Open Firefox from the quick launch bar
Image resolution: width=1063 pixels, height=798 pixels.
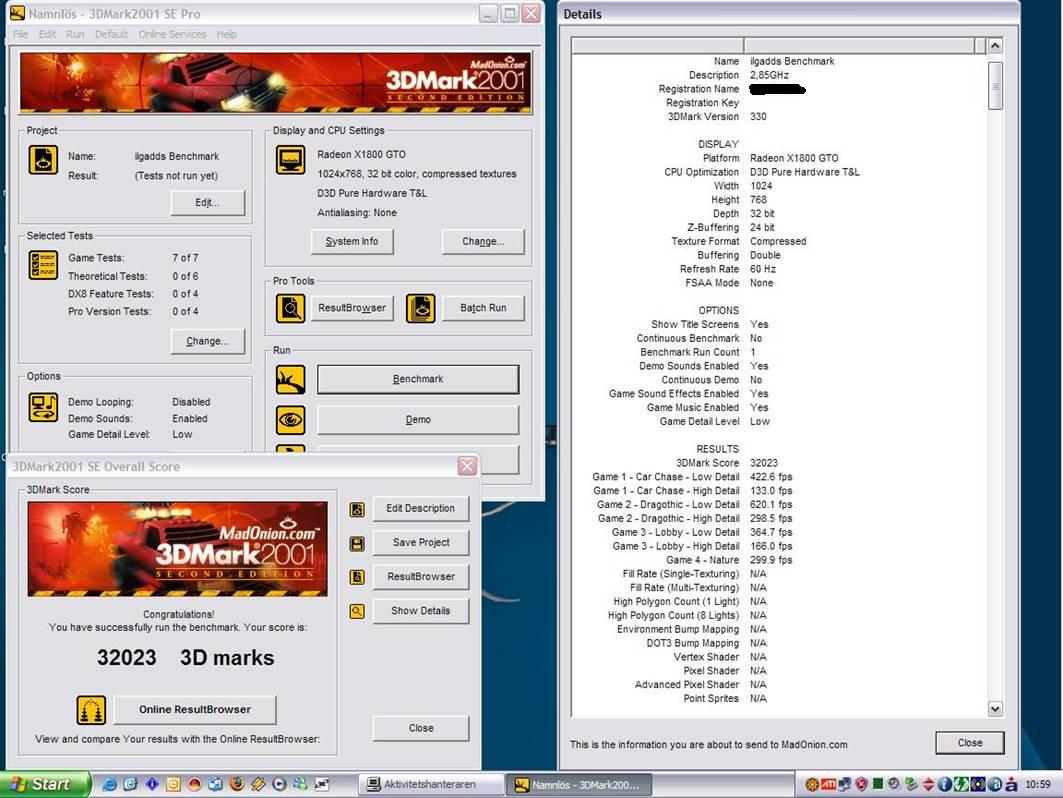237,784
